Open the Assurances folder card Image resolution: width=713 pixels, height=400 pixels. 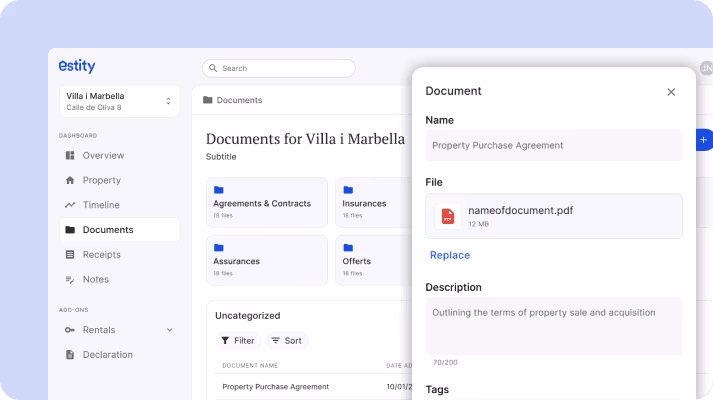tap(266, 260)
